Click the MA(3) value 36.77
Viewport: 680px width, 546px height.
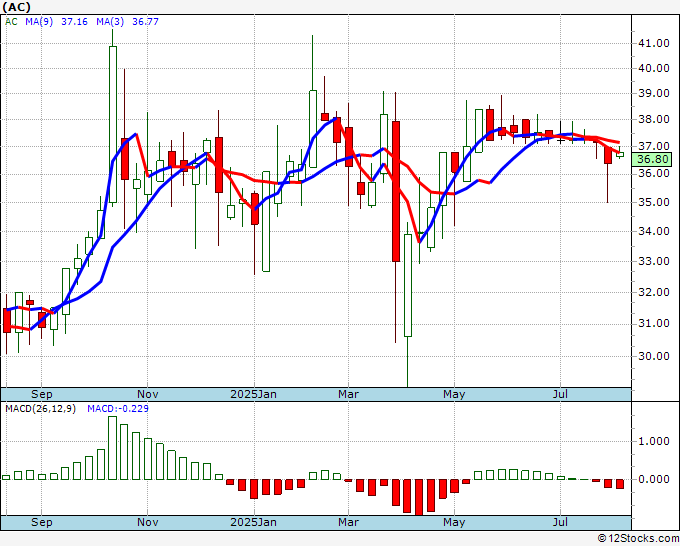coord(145,21)
